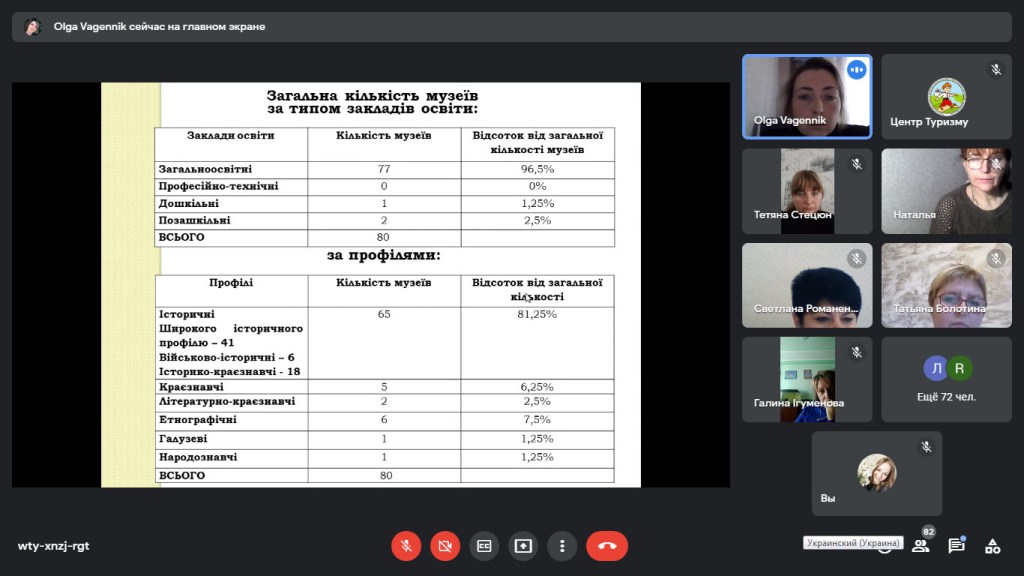
Task: Select the Центр Туризму participant tile
Action: [x=946, y=96]
